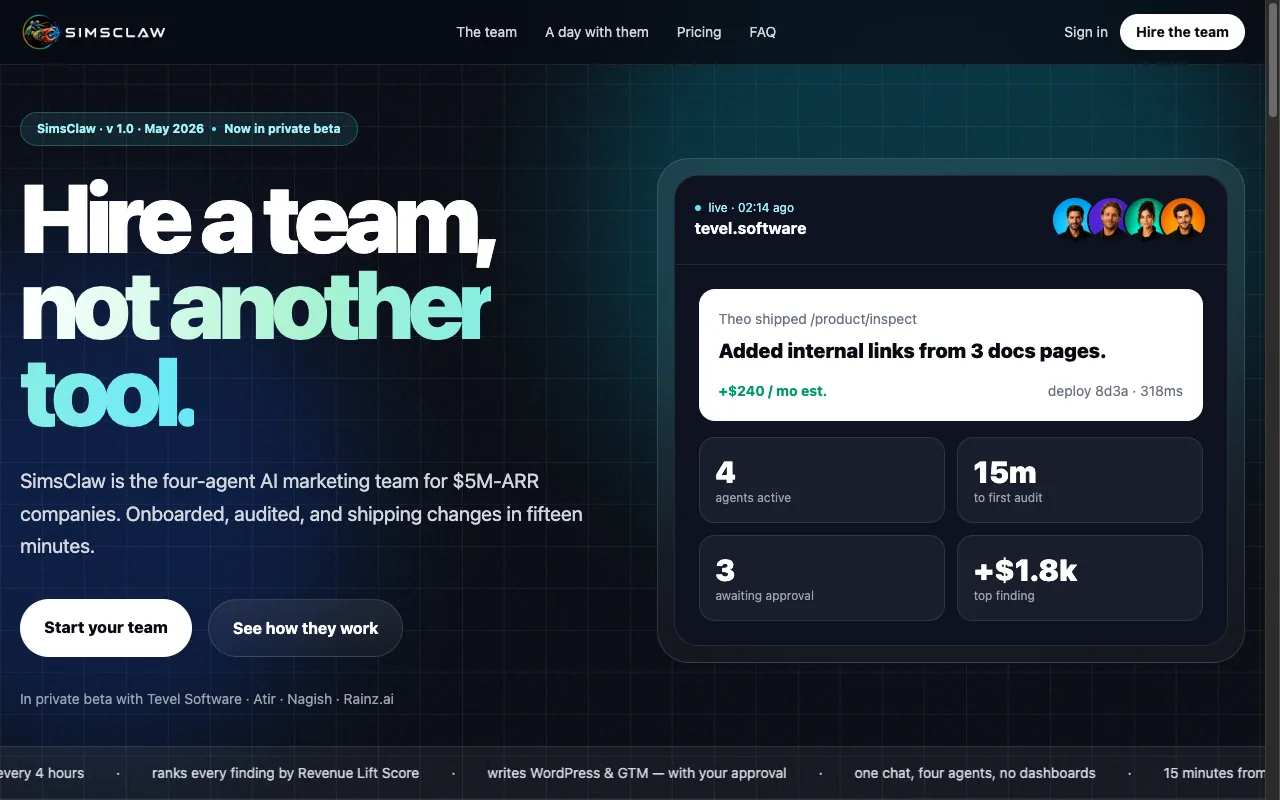Click the SimsClaw logo icon
The width and height of the screenshot is (1280, 800).
pyautogui.click(x=41, y=32)
